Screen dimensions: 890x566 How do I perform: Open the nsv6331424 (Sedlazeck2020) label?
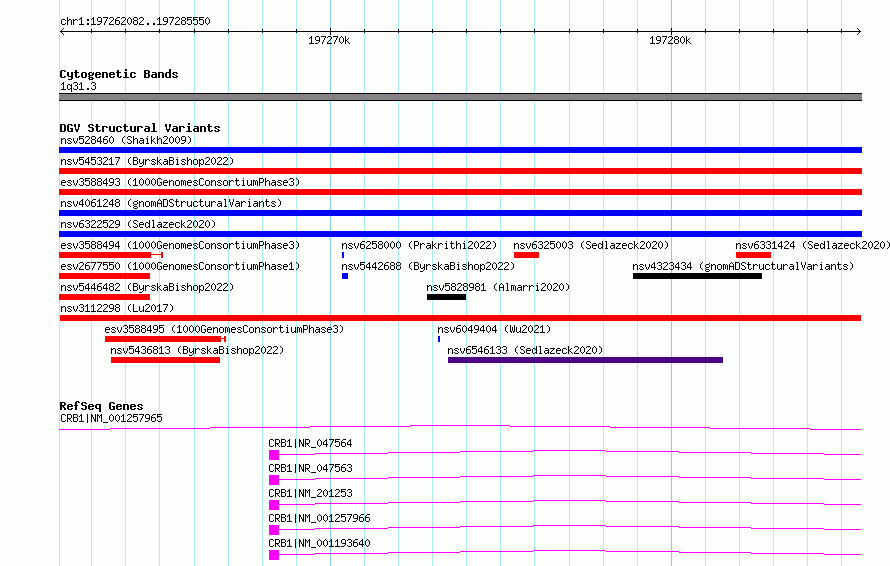812,245
